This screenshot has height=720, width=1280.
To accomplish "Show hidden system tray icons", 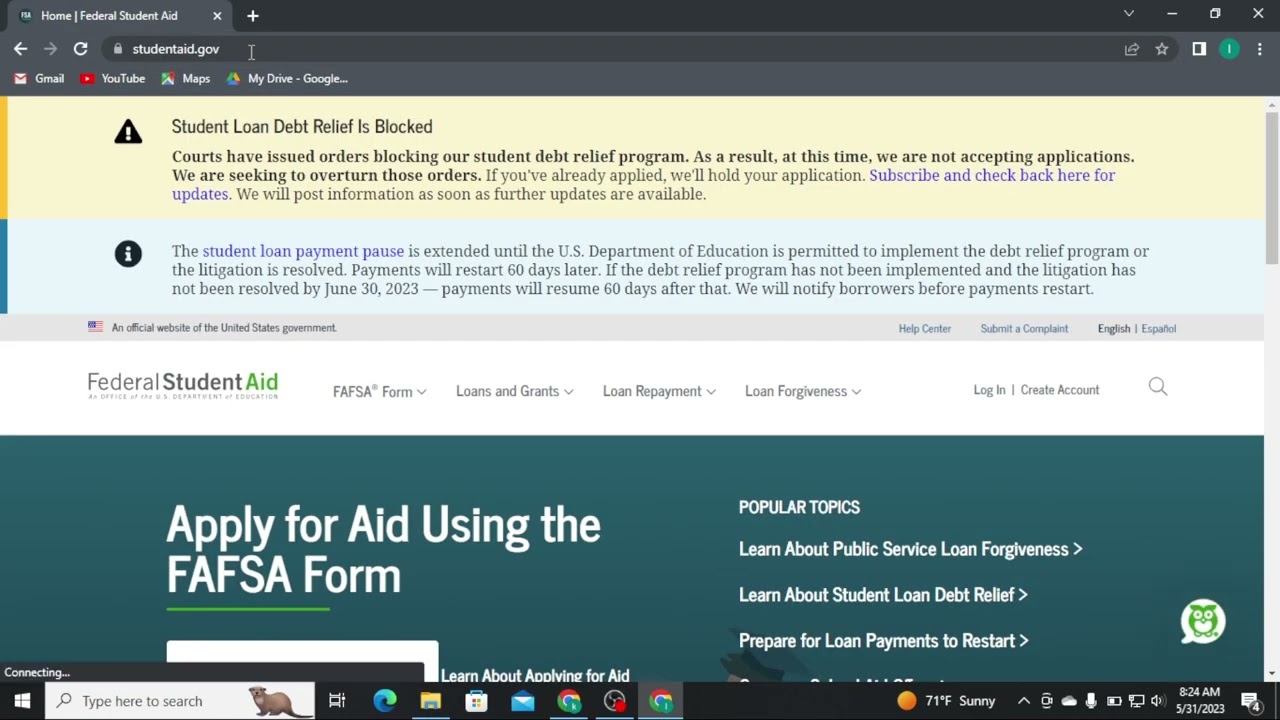I will (x=1024, y=701).
